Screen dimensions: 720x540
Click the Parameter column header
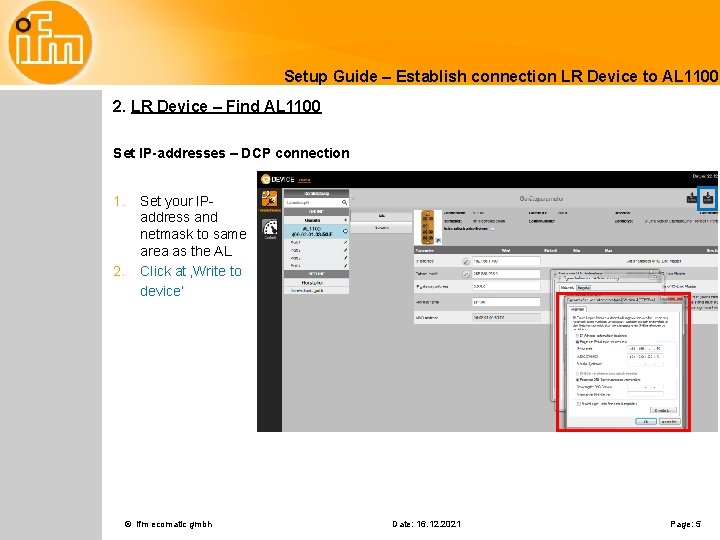click(x=425, y=250)
